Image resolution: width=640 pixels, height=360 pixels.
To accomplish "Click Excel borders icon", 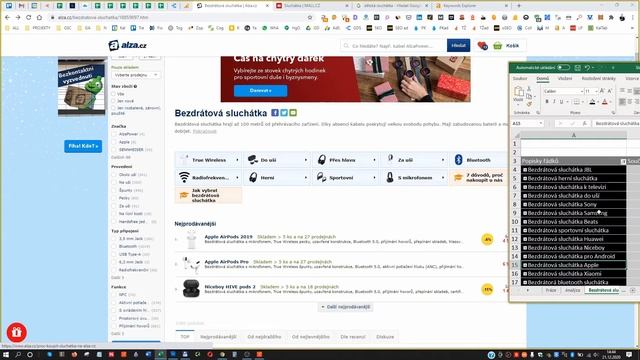I will pos(576,102).
